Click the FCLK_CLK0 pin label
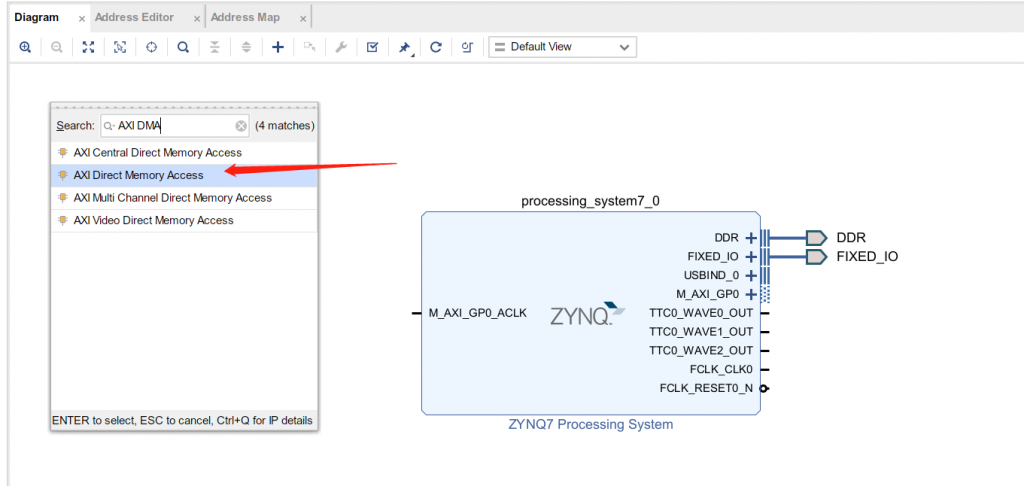The height and width of the screenshot is (486, 1024). coord(721,369)
